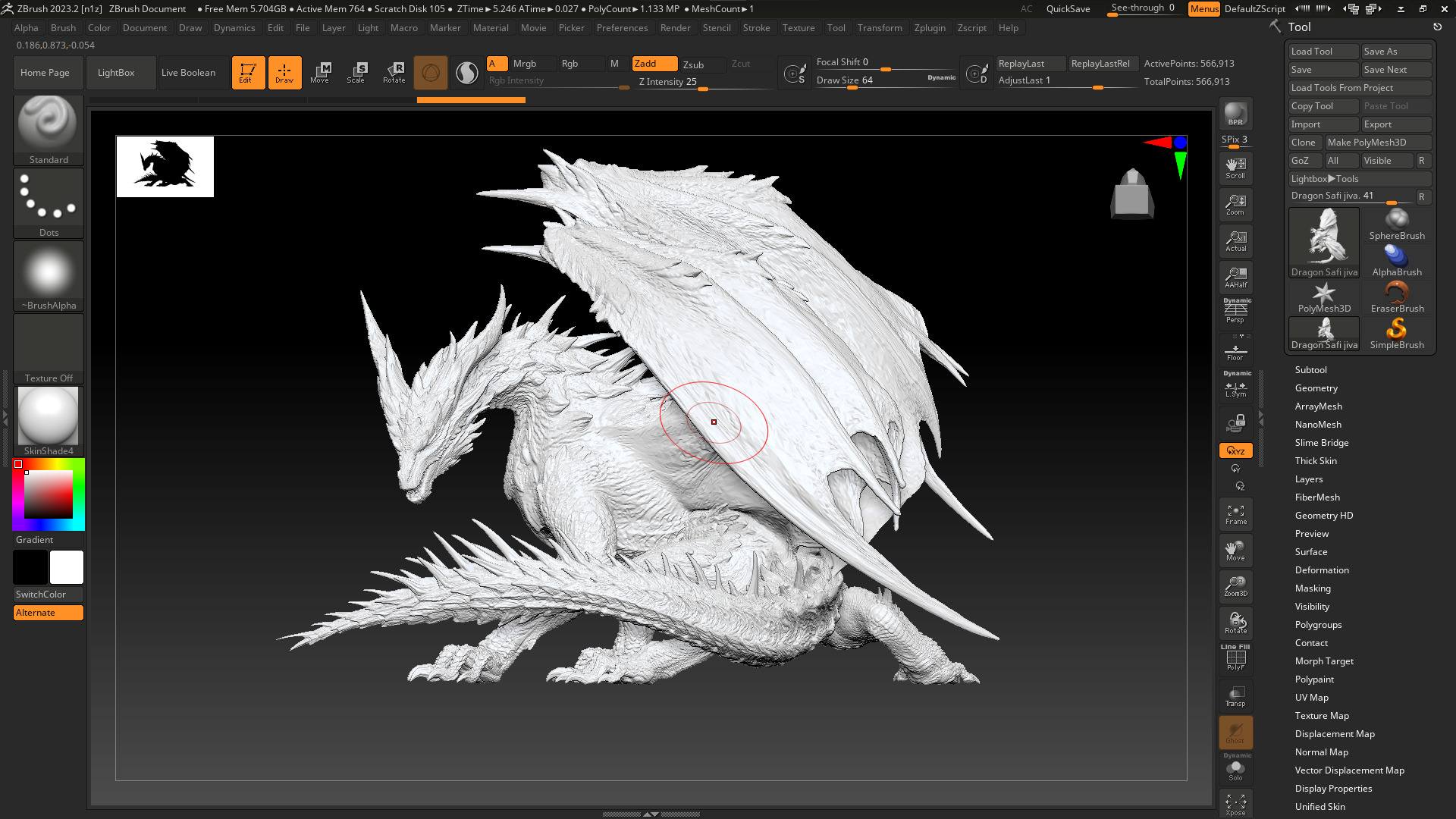Toggle L.Sym local symmetry

[1235, 387]
